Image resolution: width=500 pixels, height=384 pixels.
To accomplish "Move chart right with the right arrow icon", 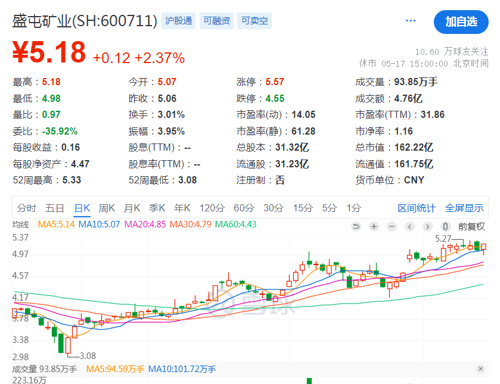I will [x=427, y=227].
